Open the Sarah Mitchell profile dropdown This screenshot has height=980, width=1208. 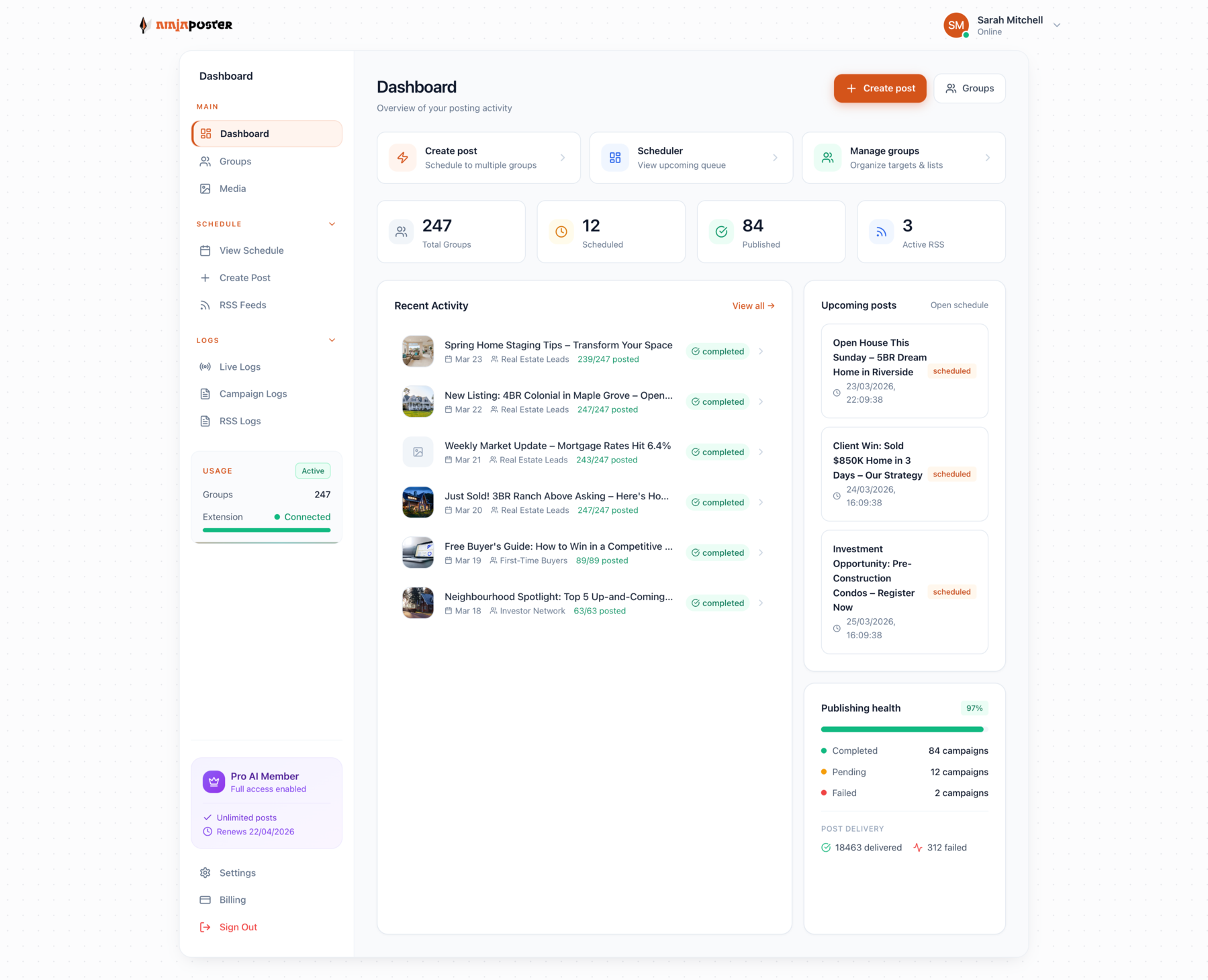[x=1057, y=25]
